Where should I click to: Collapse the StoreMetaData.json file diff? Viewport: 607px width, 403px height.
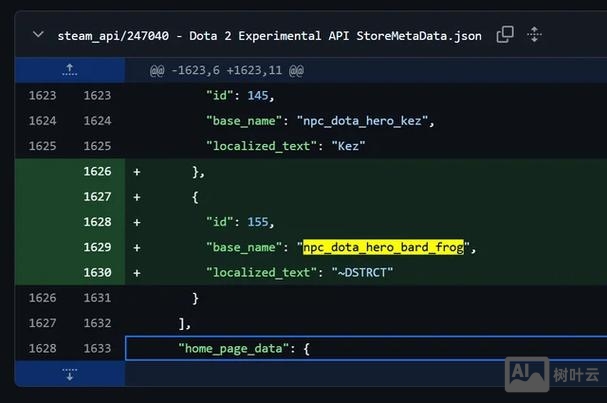pyautogui.click(x=38, y=35)
